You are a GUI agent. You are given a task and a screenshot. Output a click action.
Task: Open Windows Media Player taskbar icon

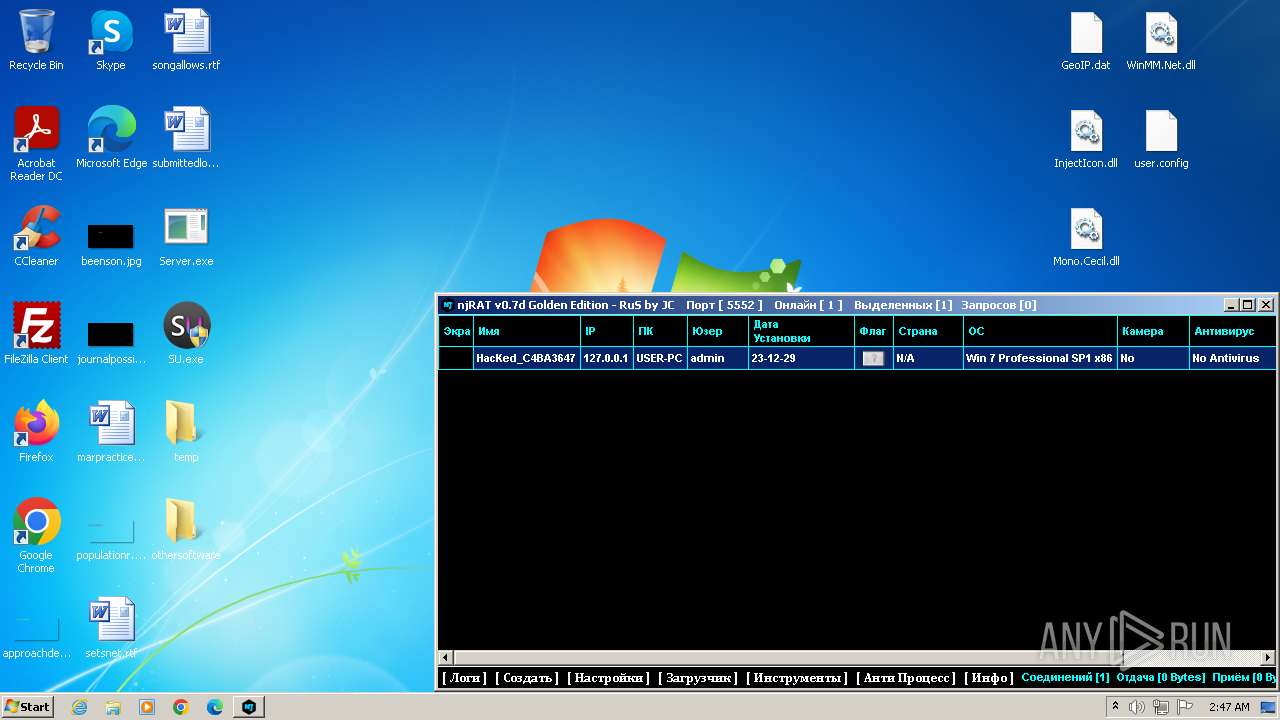147,707
